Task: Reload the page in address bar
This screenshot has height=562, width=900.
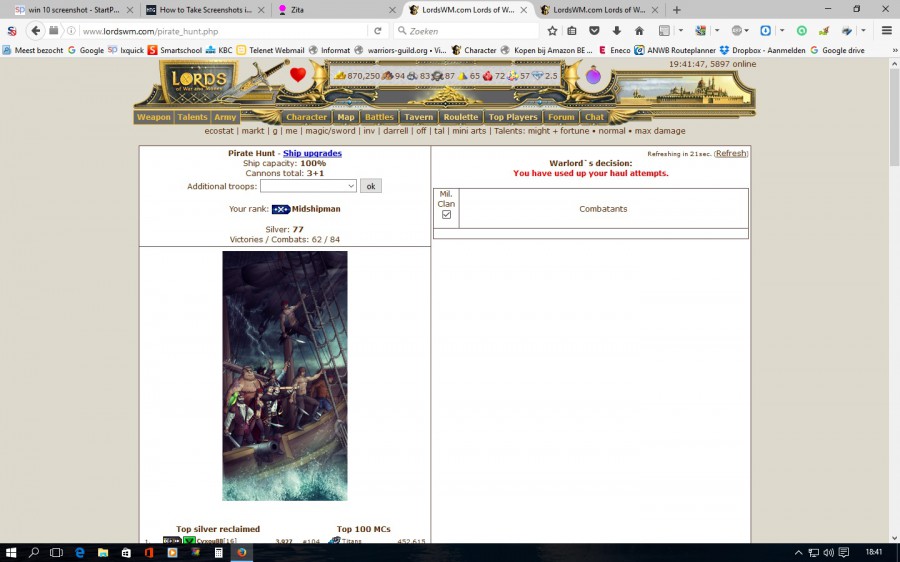Action: (377, 31)
